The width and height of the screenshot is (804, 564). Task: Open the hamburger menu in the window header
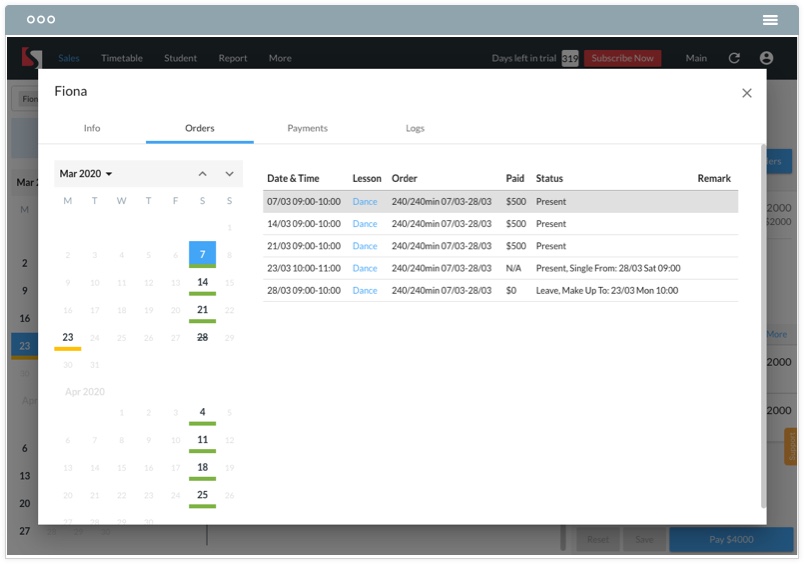pyautogui.click(x=770, y=19)
